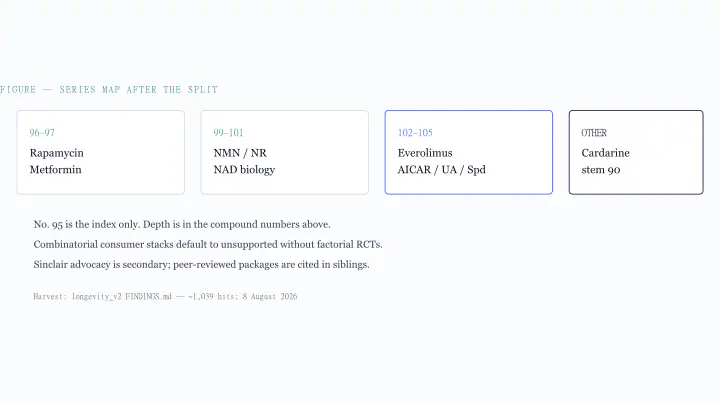The image size is (720, 405).
Task: Click the 99–101 series number
Action: (x=228, y=133)
